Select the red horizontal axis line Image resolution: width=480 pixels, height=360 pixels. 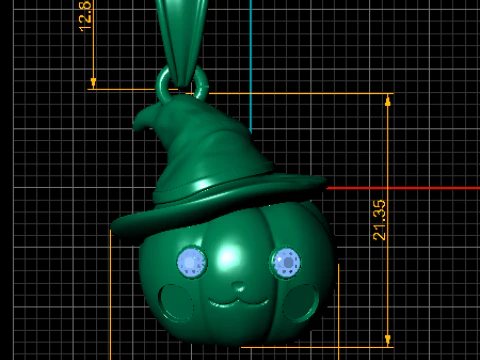click(x=403, y=188)
